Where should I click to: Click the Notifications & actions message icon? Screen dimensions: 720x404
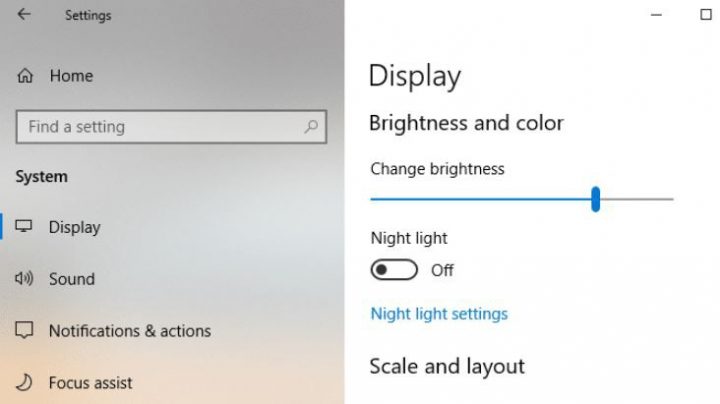tap(25, 331)
